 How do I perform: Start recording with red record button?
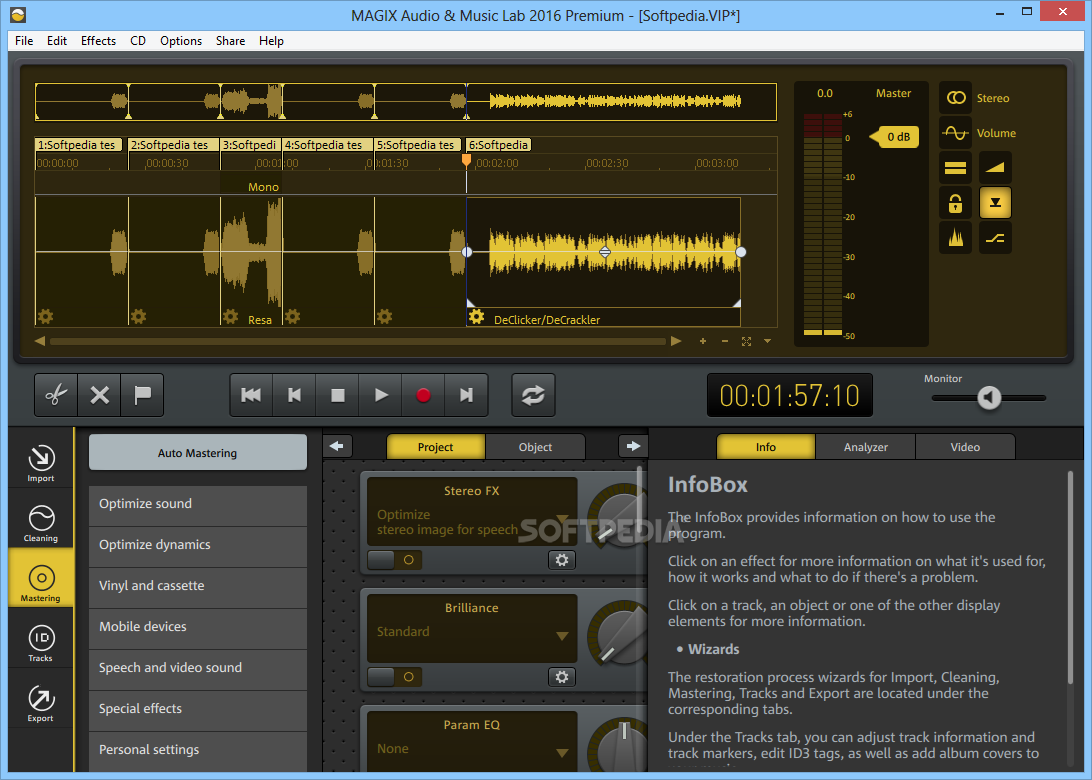click(423, 395)
